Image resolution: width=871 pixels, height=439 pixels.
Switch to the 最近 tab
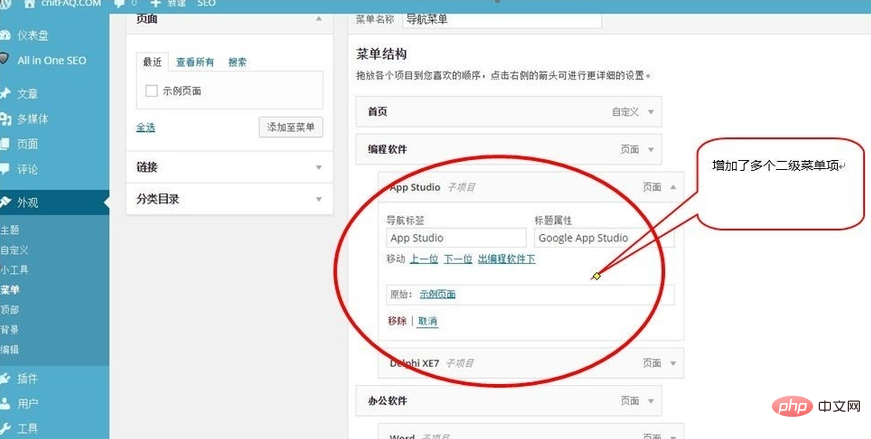click(152, 62)
